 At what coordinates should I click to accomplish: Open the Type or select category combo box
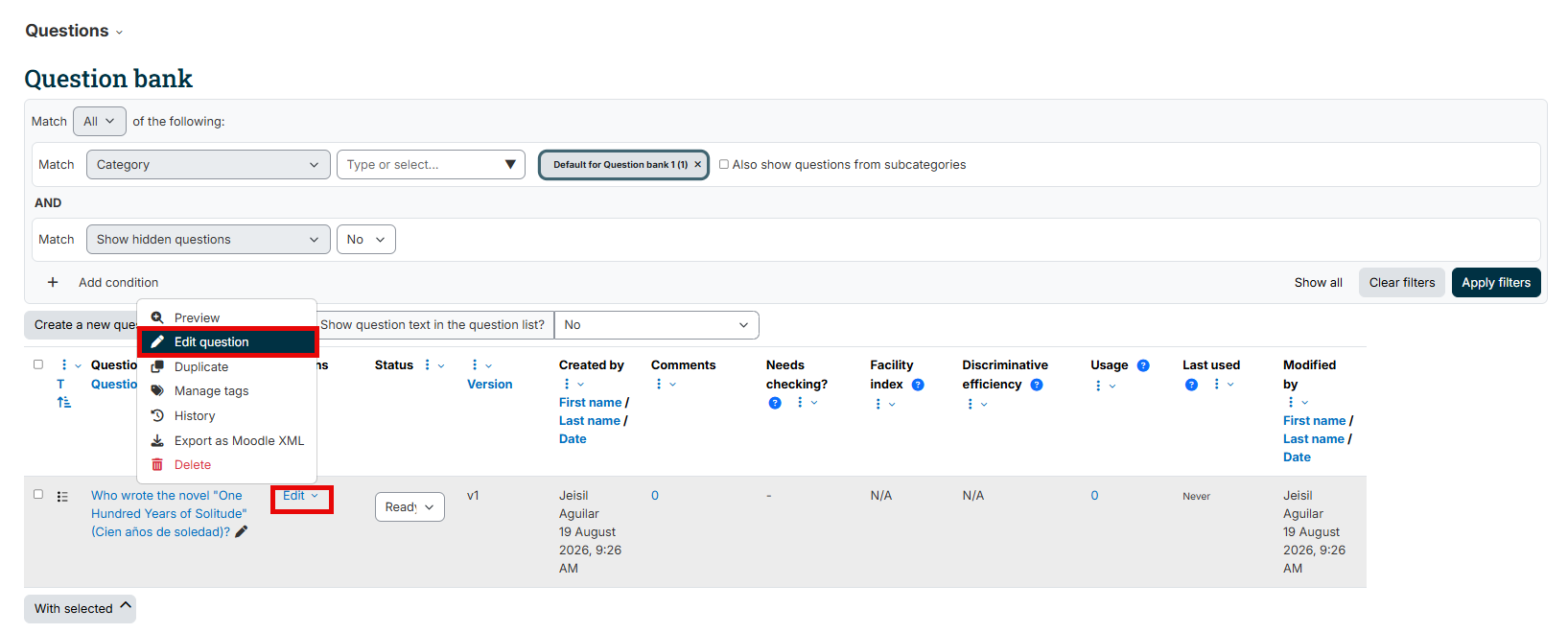pos(431,165)
